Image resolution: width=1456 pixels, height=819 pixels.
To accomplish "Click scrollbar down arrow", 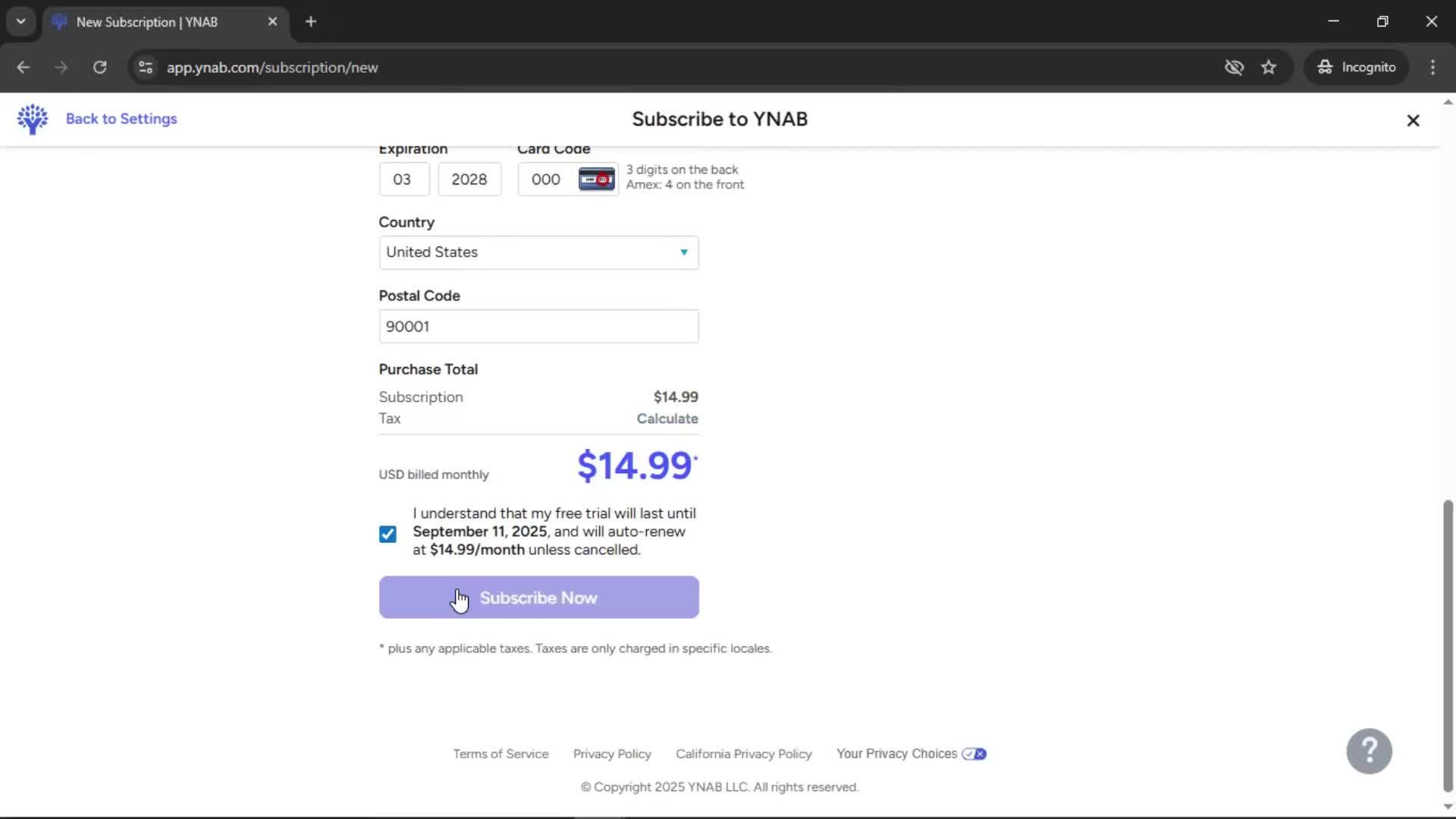I will pyautogui.click(x=1448, y=807).
